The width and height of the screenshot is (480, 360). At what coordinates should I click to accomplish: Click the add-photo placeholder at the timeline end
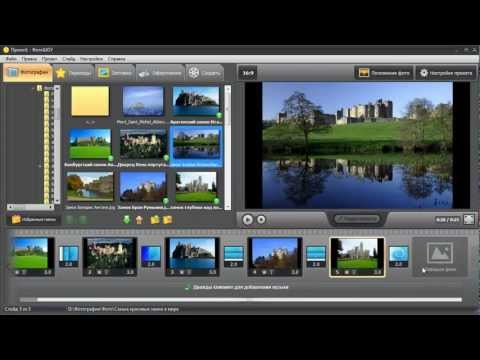tap(440, 257)
